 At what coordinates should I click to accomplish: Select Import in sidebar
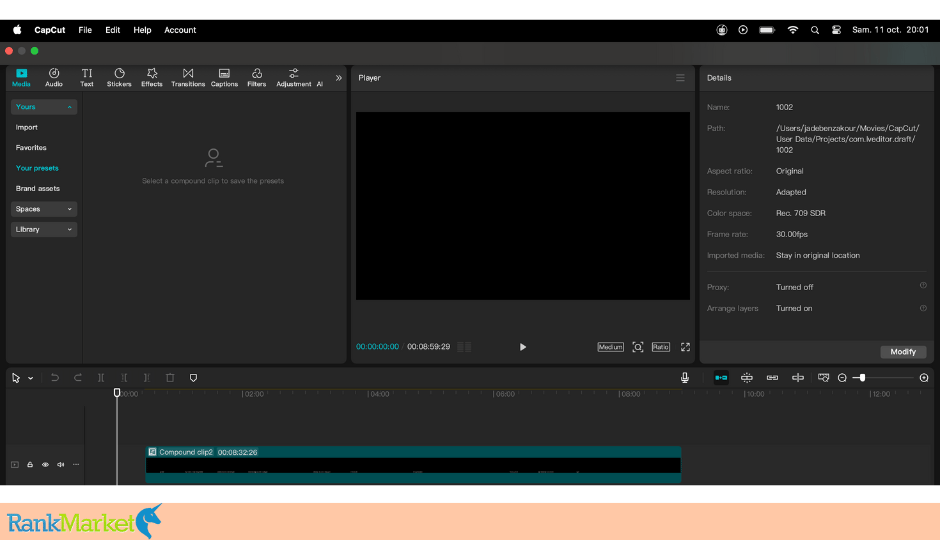click(x=26, y=127)
